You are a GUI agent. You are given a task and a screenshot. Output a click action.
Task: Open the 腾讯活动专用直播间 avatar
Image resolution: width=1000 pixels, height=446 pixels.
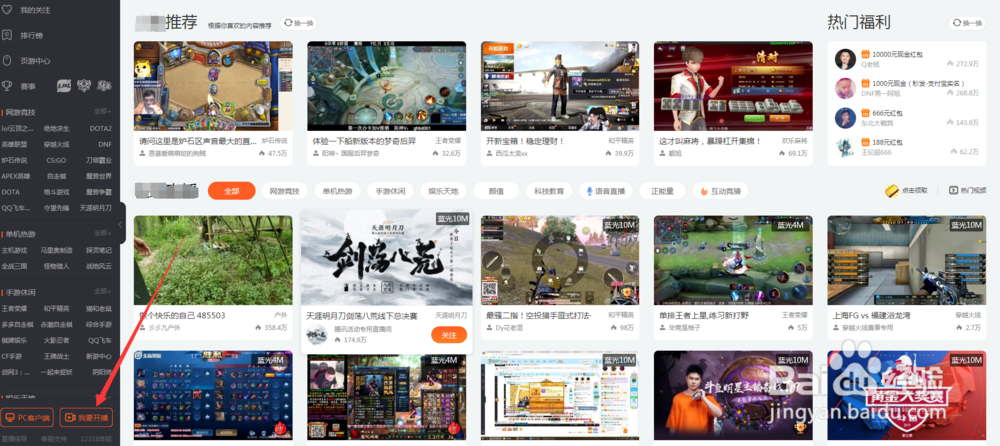(x=318, y=334)
